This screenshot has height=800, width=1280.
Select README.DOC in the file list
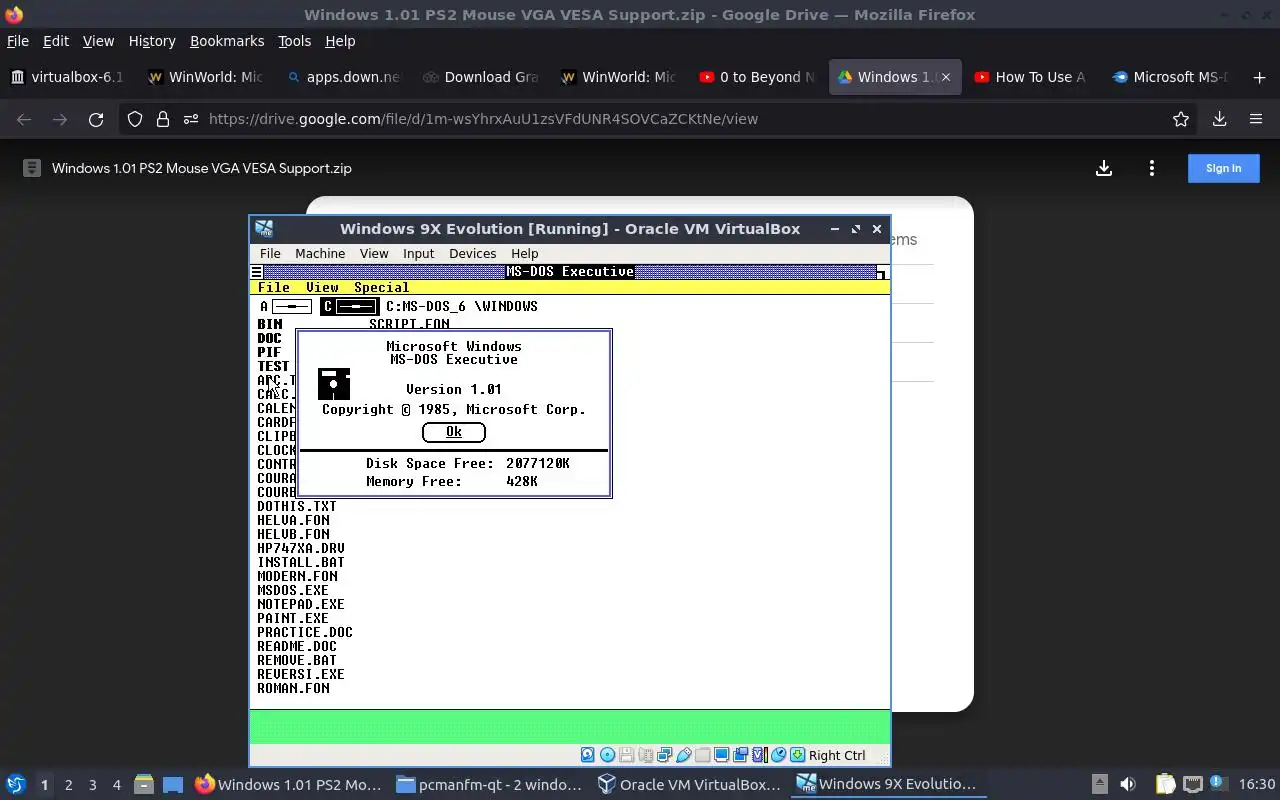[296, 646]
